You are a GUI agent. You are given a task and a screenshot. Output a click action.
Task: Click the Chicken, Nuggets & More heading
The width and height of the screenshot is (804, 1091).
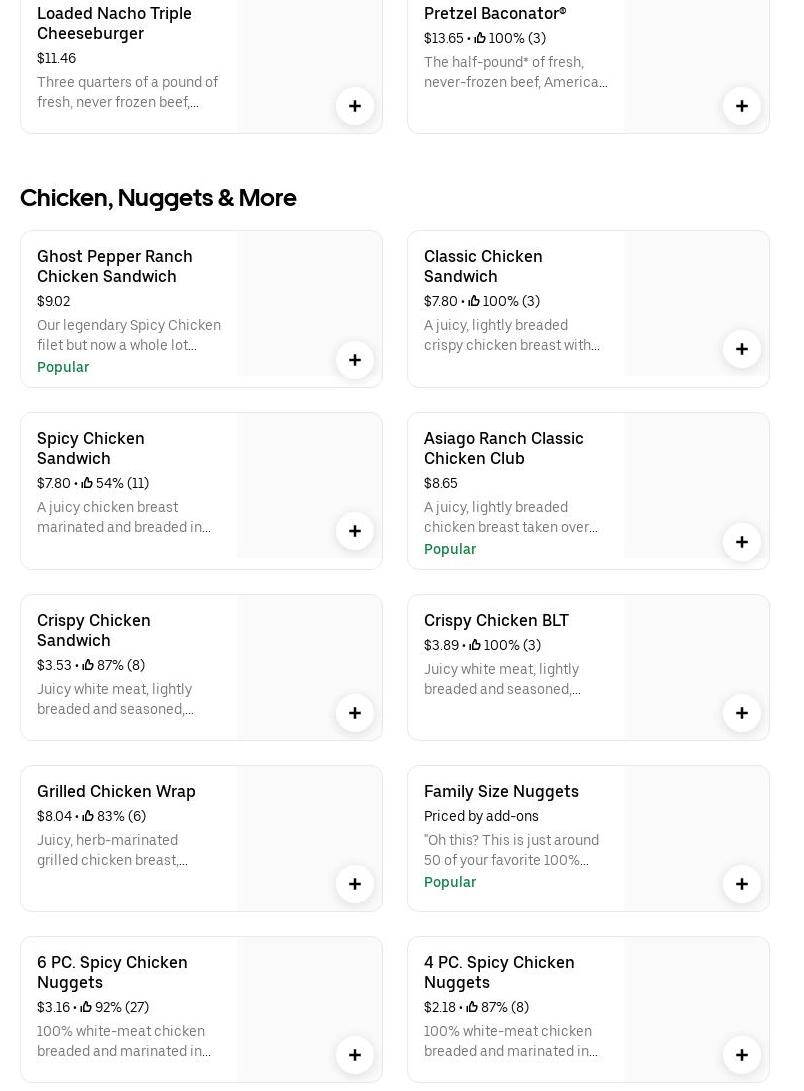[158, 197]
